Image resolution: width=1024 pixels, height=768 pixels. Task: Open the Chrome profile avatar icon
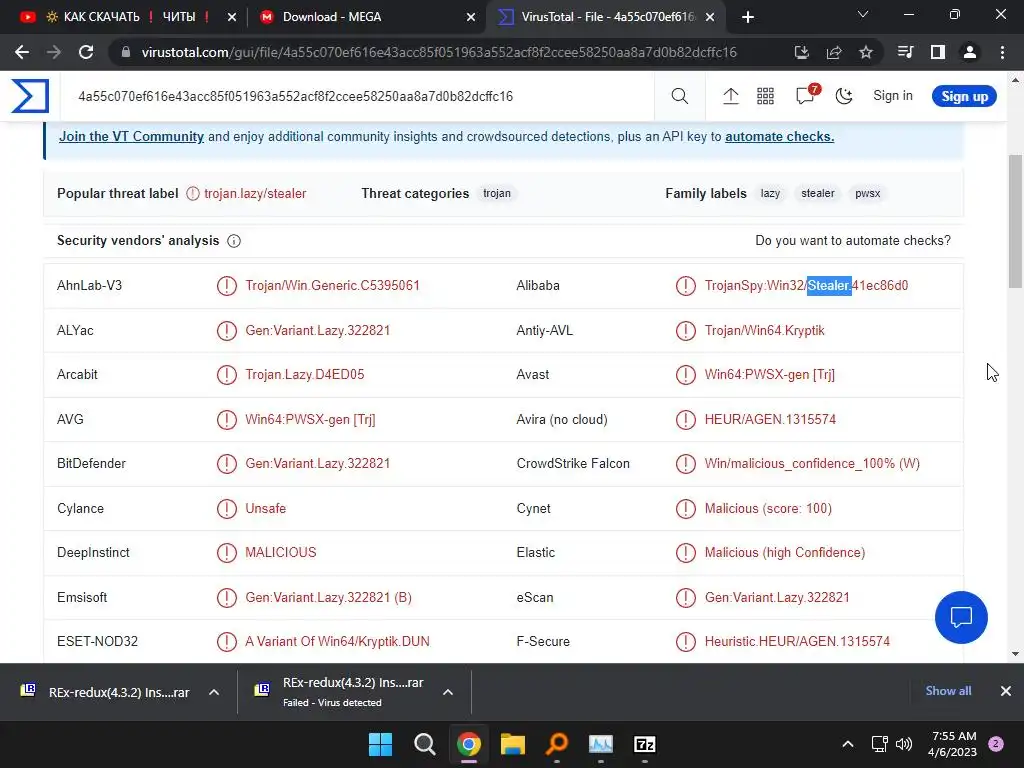[x=970, y=52]
